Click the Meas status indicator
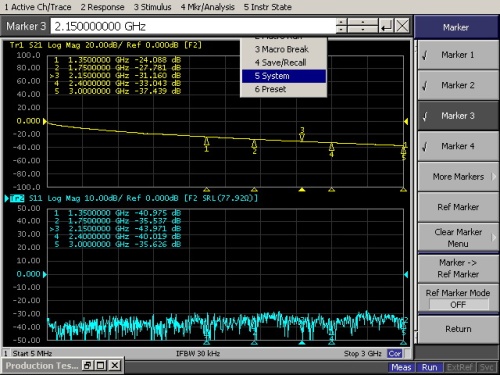 (x=401, y=367)
